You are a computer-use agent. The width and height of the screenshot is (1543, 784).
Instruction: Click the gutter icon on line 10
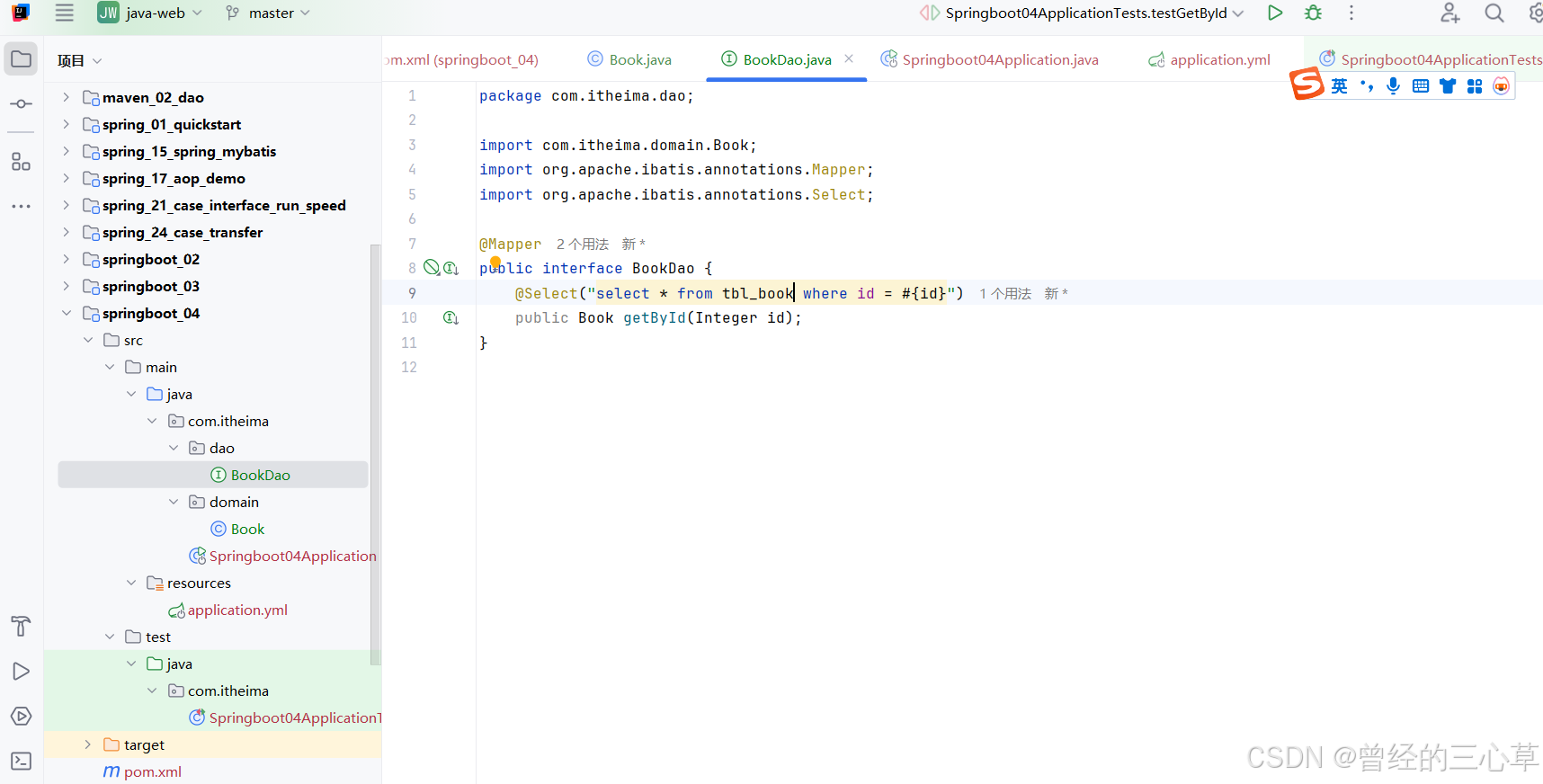451,317
